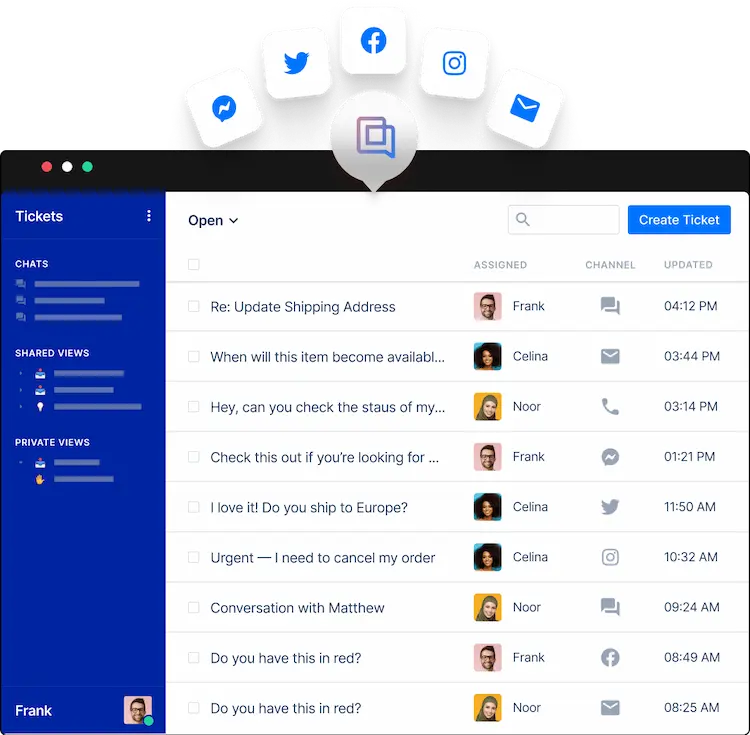Image resolution: width=750 pixels, height=735 pixels.
Task: Click the 04:12 PM updated time
Action: (x=691, y=306)
